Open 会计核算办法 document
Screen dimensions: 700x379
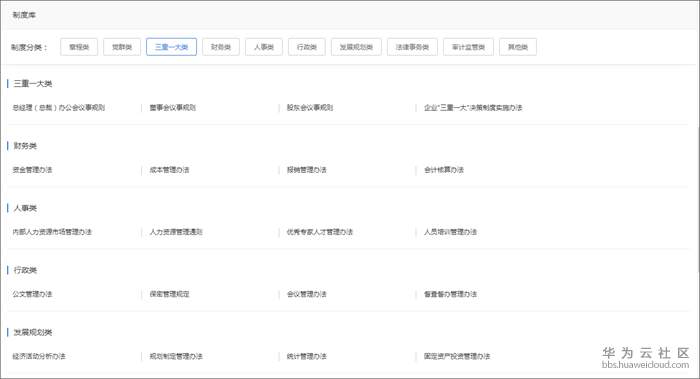point(444,170)
